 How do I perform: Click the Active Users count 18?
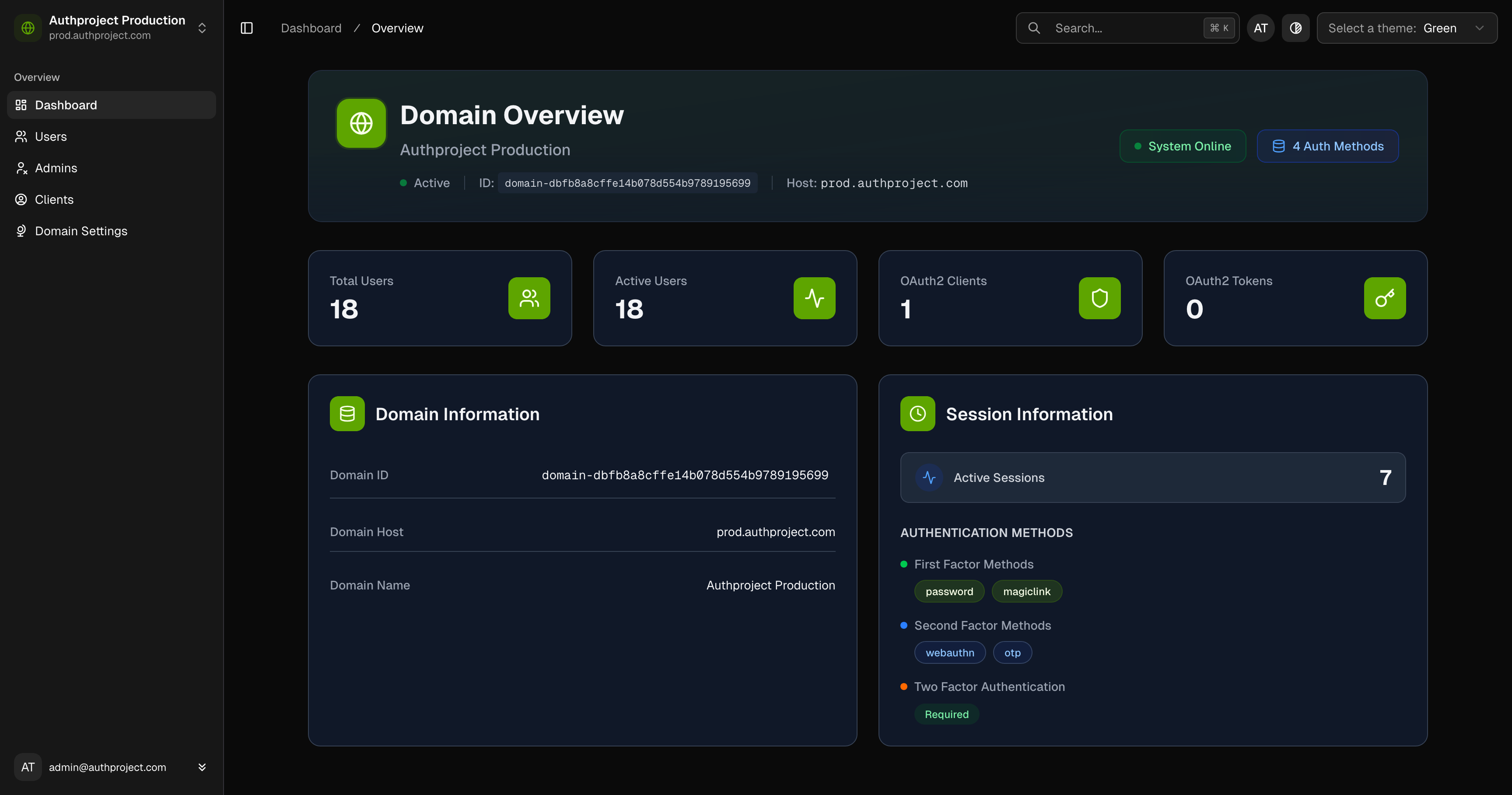click(x=629, y=309)
